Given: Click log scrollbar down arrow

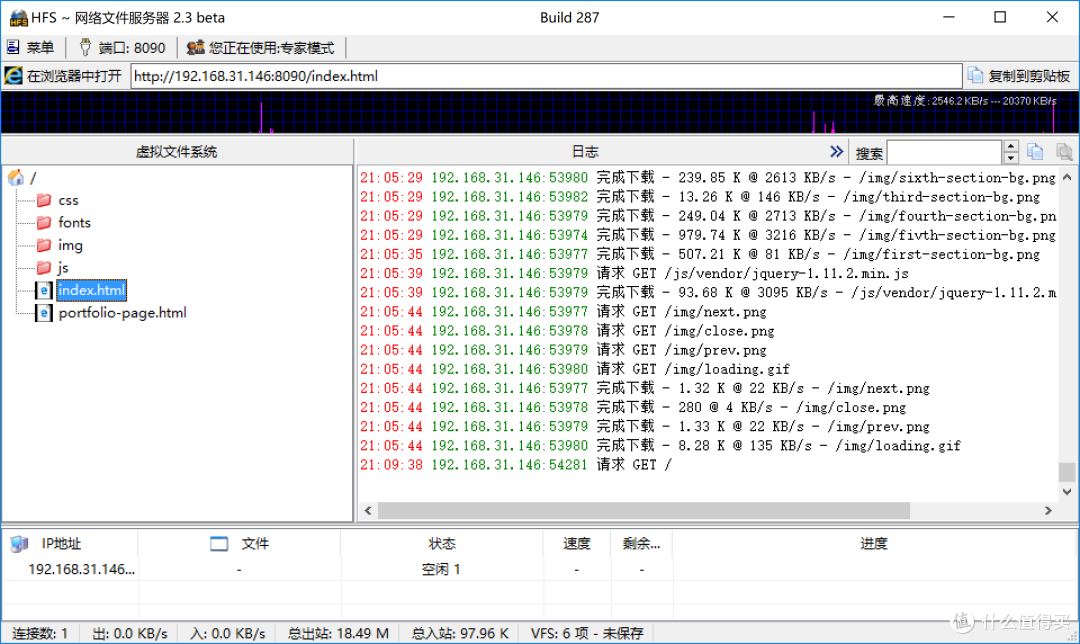Looking at the screenshot, I should (x=1067, y=492).
